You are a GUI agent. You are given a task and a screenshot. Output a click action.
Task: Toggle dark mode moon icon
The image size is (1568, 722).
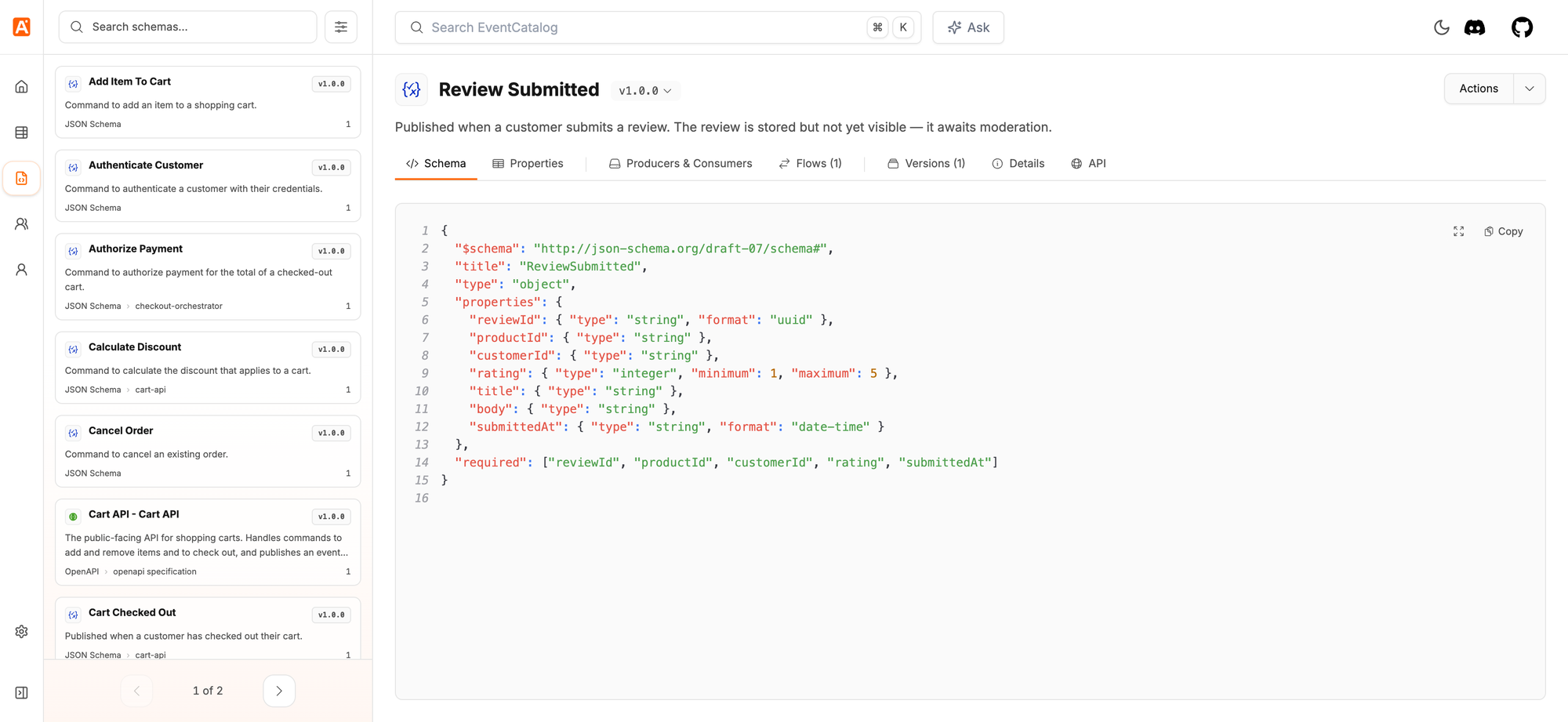coord(1442,27)
